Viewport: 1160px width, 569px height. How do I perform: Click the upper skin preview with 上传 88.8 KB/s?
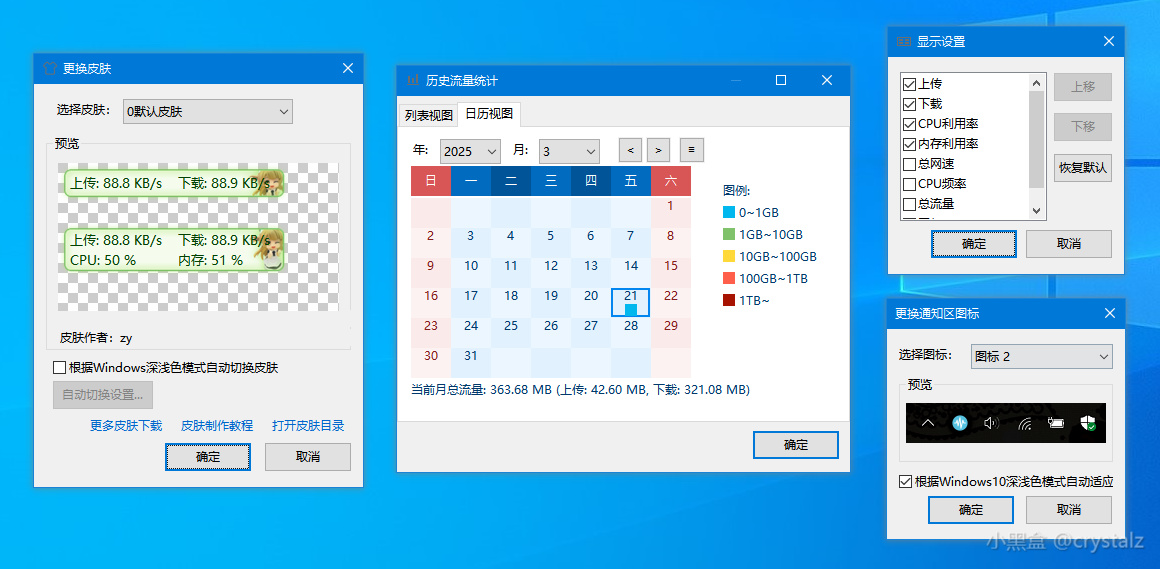click(x=175, y=183)
